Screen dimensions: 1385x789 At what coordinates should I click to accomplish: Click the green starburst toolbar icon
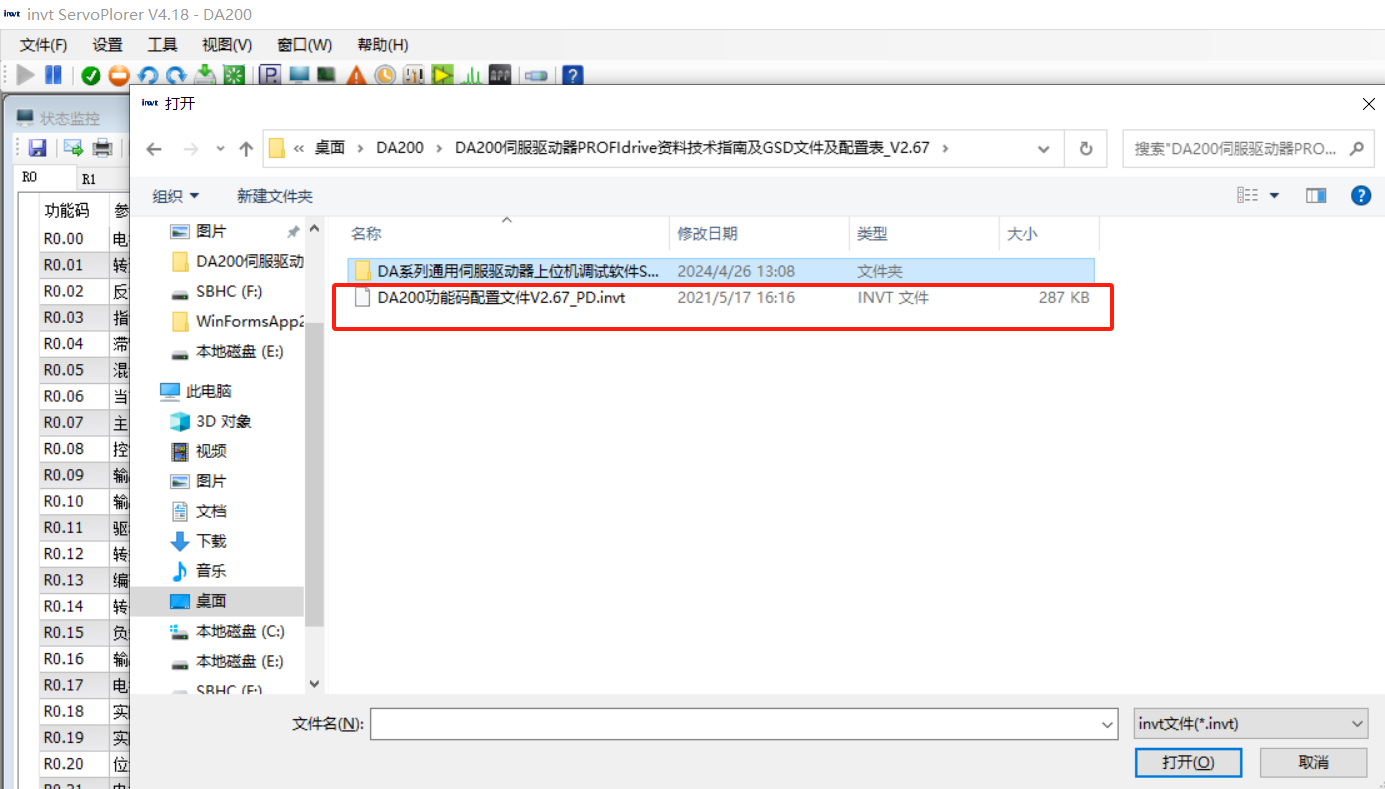[x=233, y=75]
